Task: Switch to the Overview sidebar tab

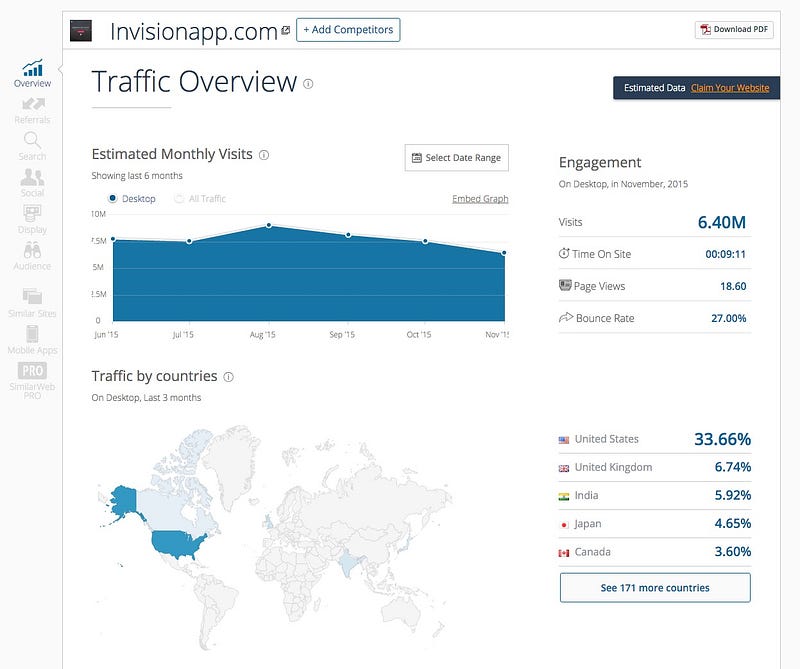Action: point(32,74)
